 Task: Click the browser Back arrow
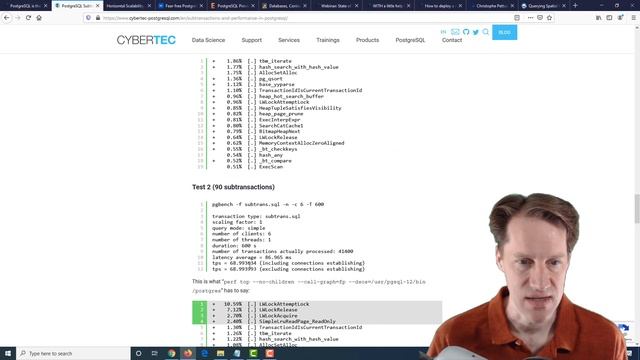(7, 18)
